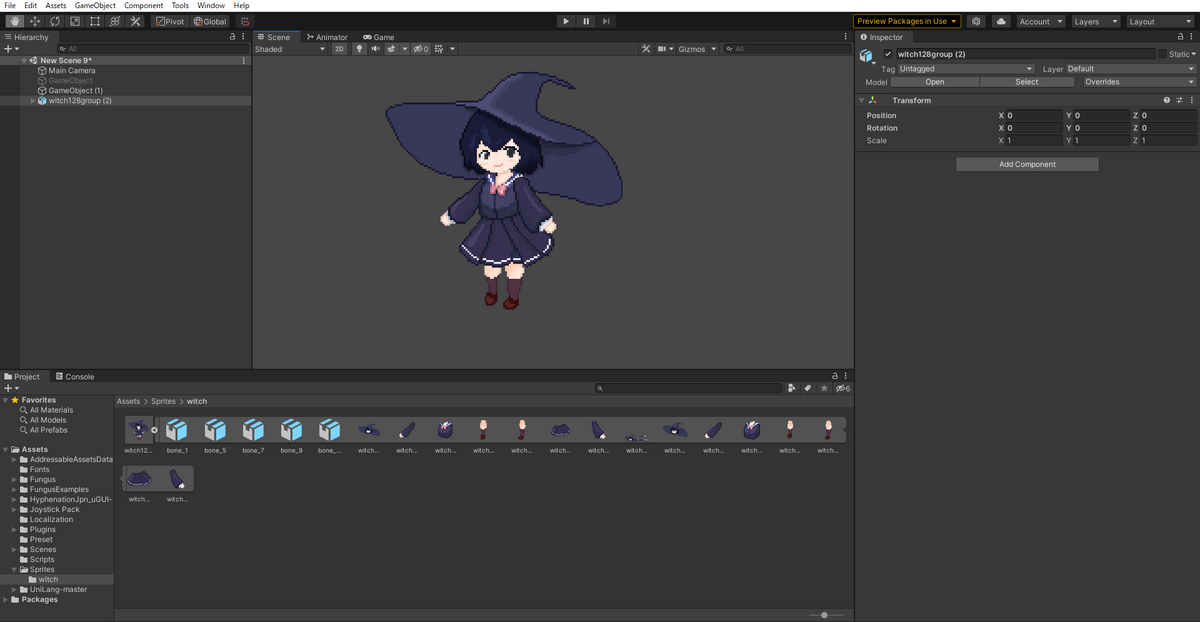Toggle hidden packages visibility in Project

pos(842,388)
